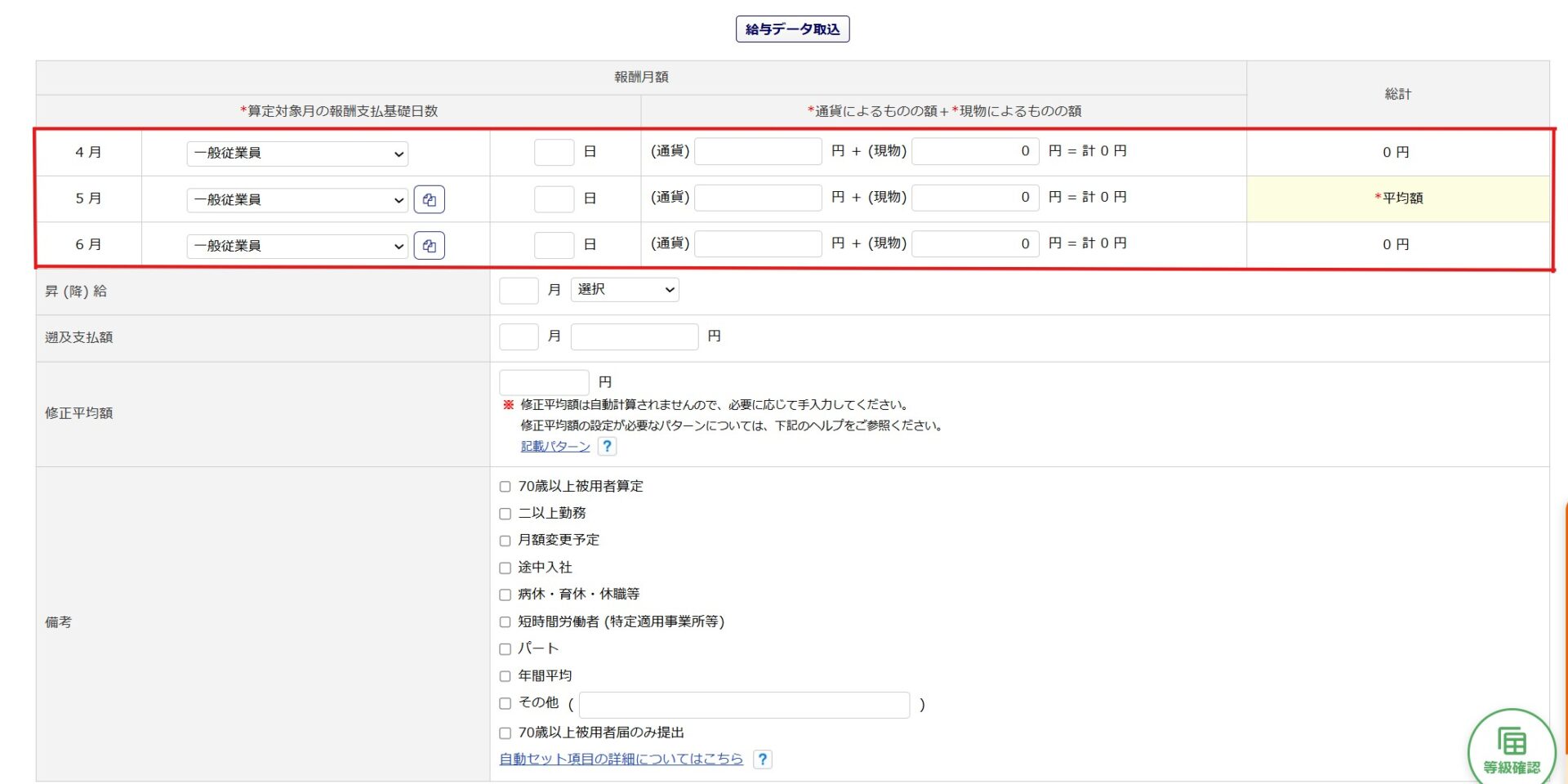Click 5月 現物 amount field
1568x784 pixels.
pyautogui.click(x=975, y=198)
